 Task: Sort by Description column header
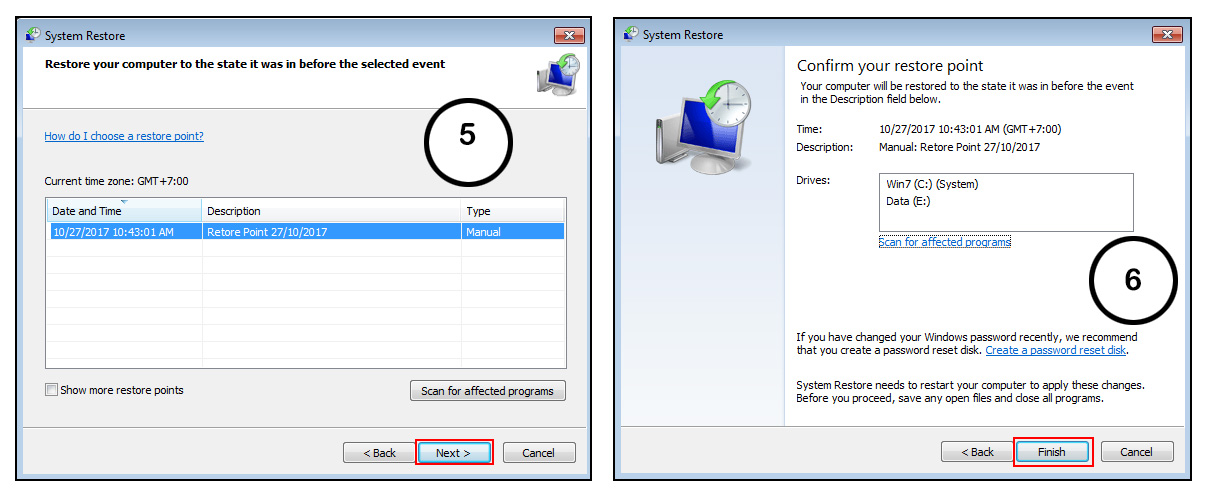pyautogui.click(x=332, y=211)
